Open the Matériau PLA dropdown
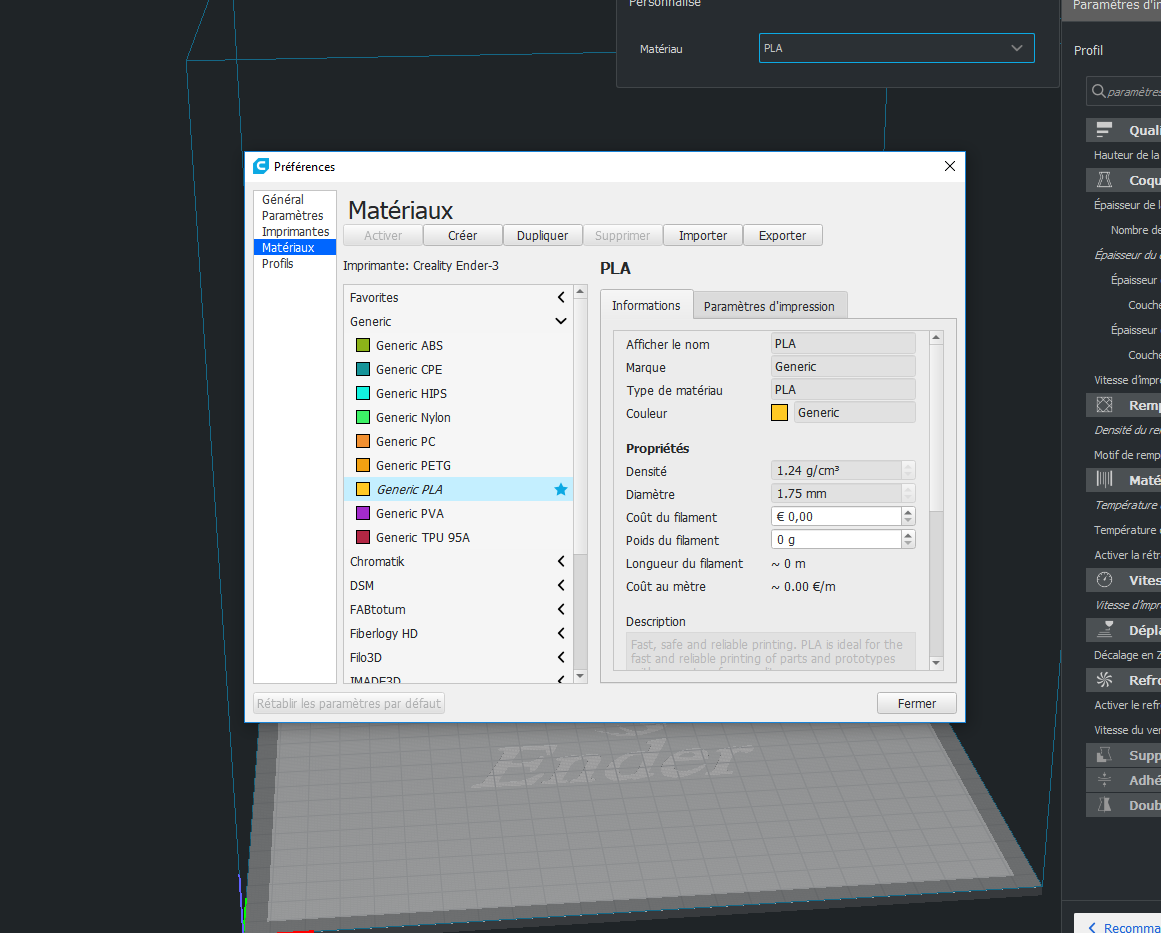1161x933 pixels. tap(896, 48)
